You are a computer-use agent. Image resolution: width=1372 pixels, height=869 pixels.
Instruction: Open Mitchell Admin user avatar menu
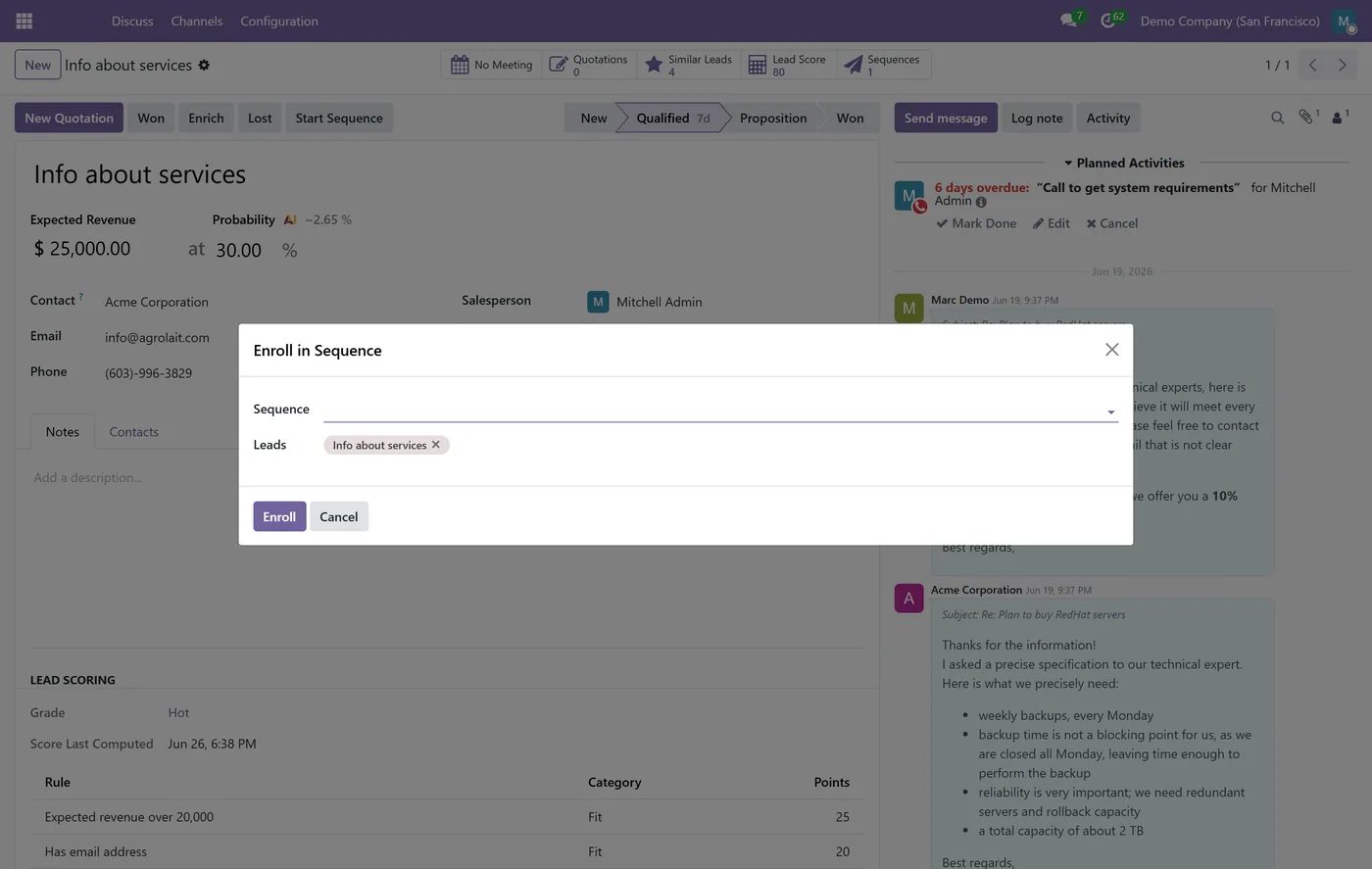click(1344, 21)
